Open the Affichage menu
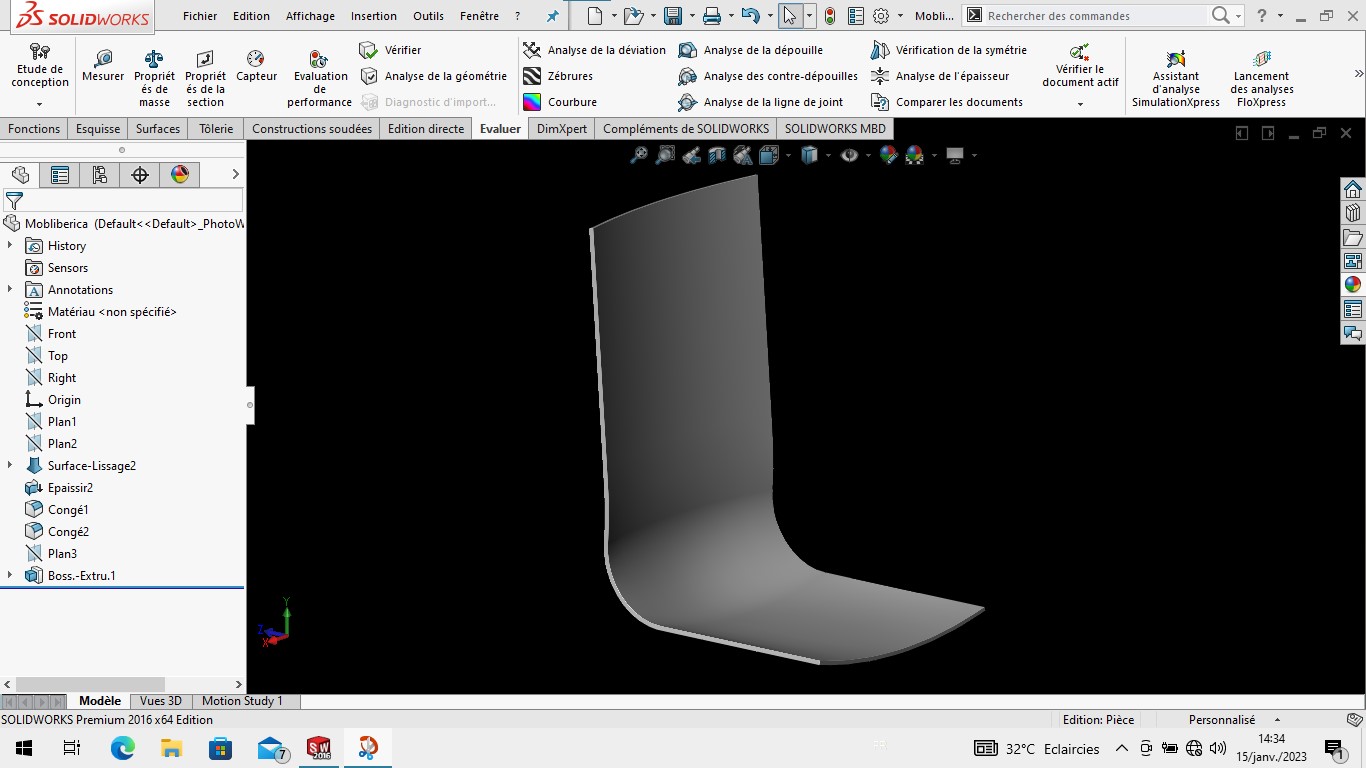 310,16
